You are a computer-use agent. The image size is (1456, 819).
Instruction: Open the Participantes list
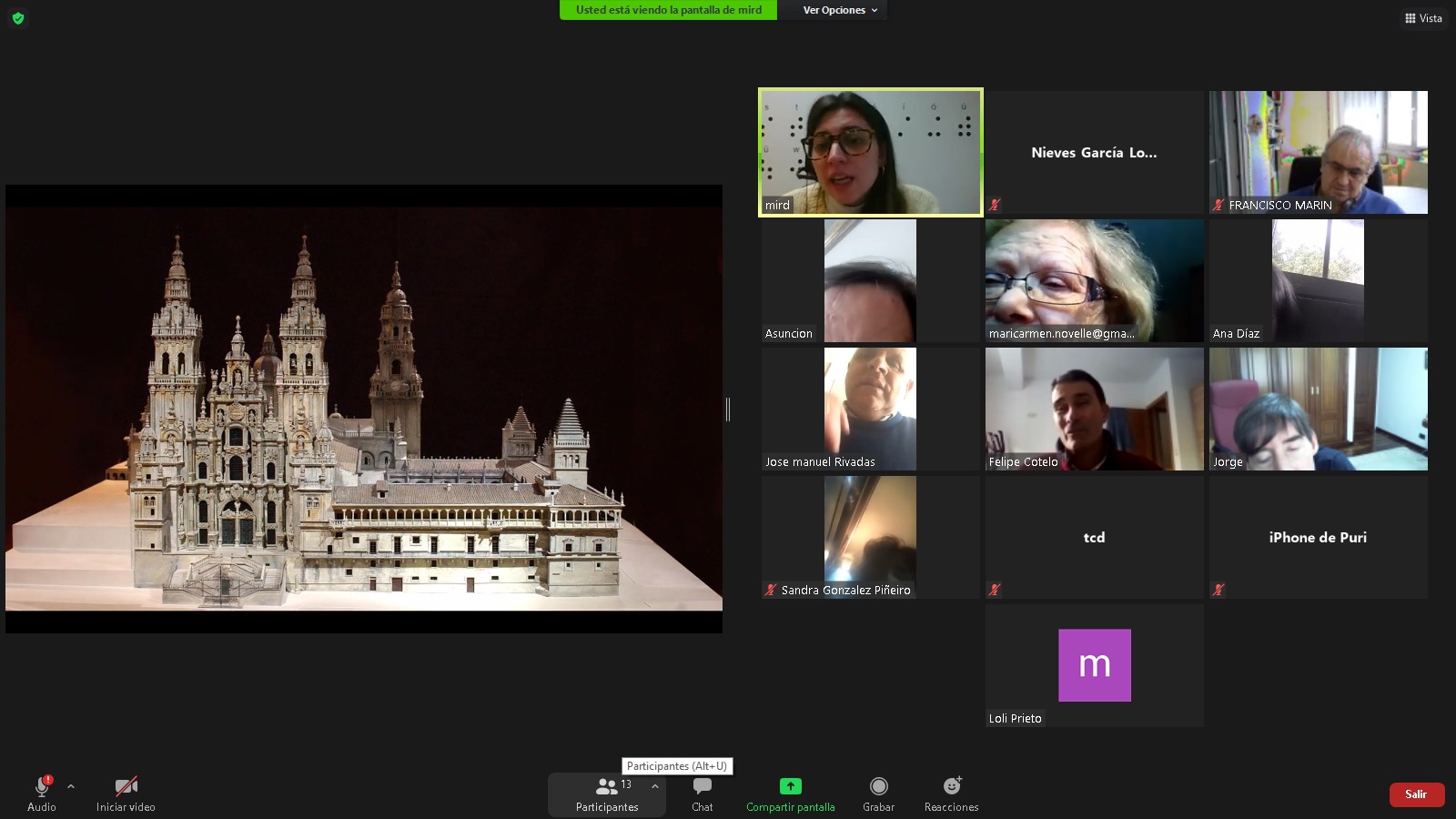[606, 794]
